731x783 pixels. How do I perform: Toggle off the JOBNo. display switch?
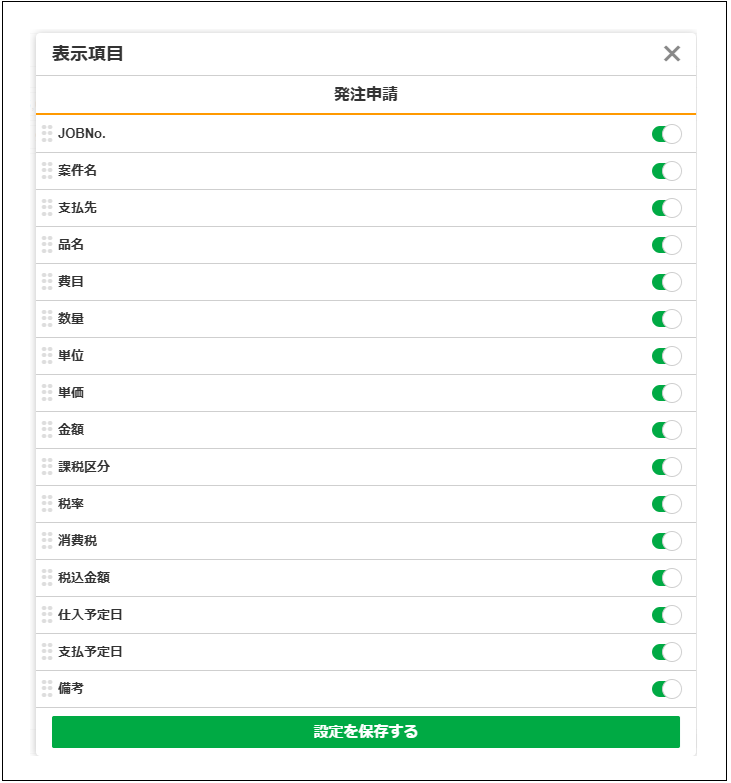coord(666,134)
